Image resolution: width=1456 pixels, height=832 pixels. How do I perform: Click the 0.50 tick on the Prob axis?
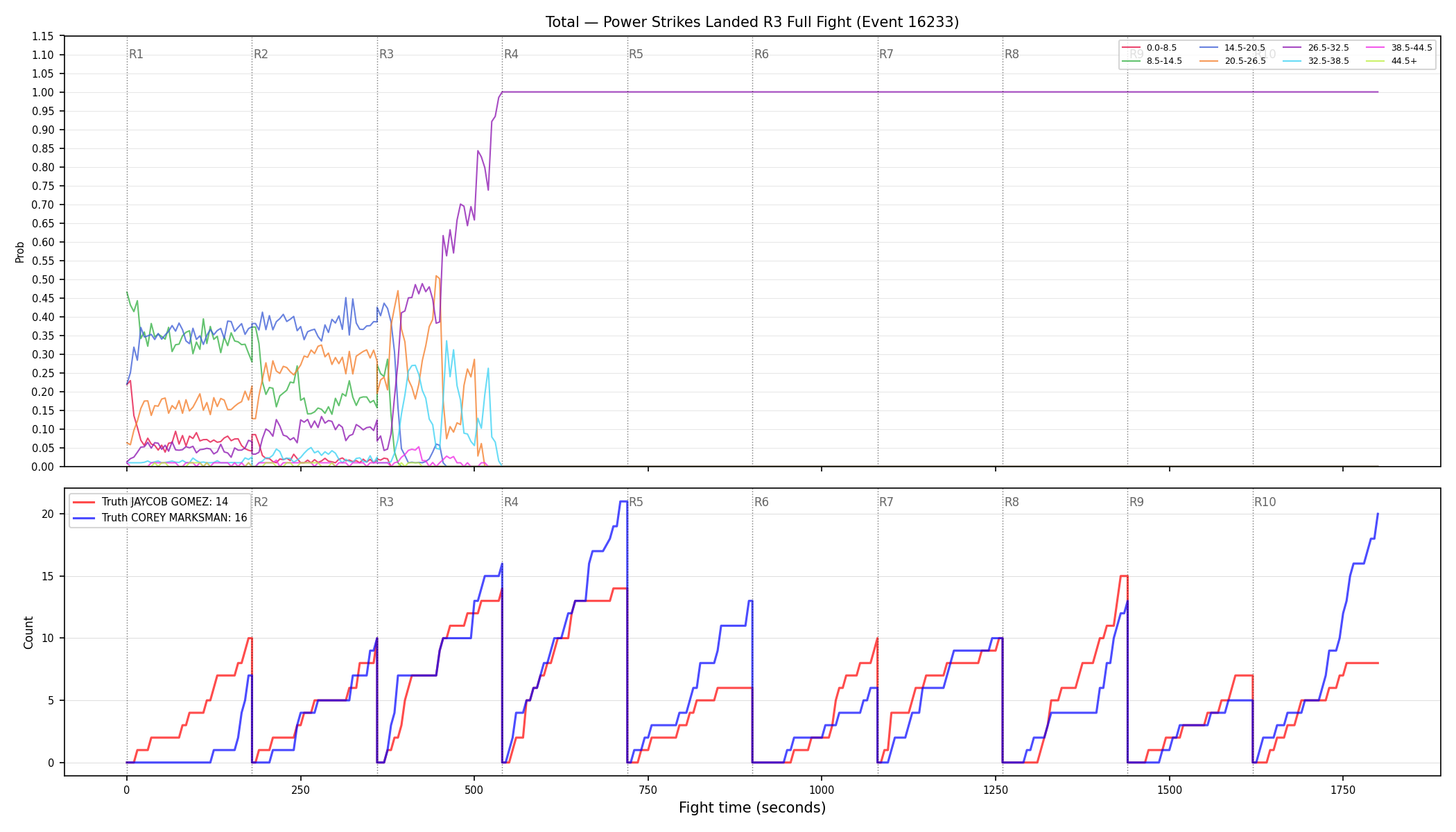pos(42,279)
